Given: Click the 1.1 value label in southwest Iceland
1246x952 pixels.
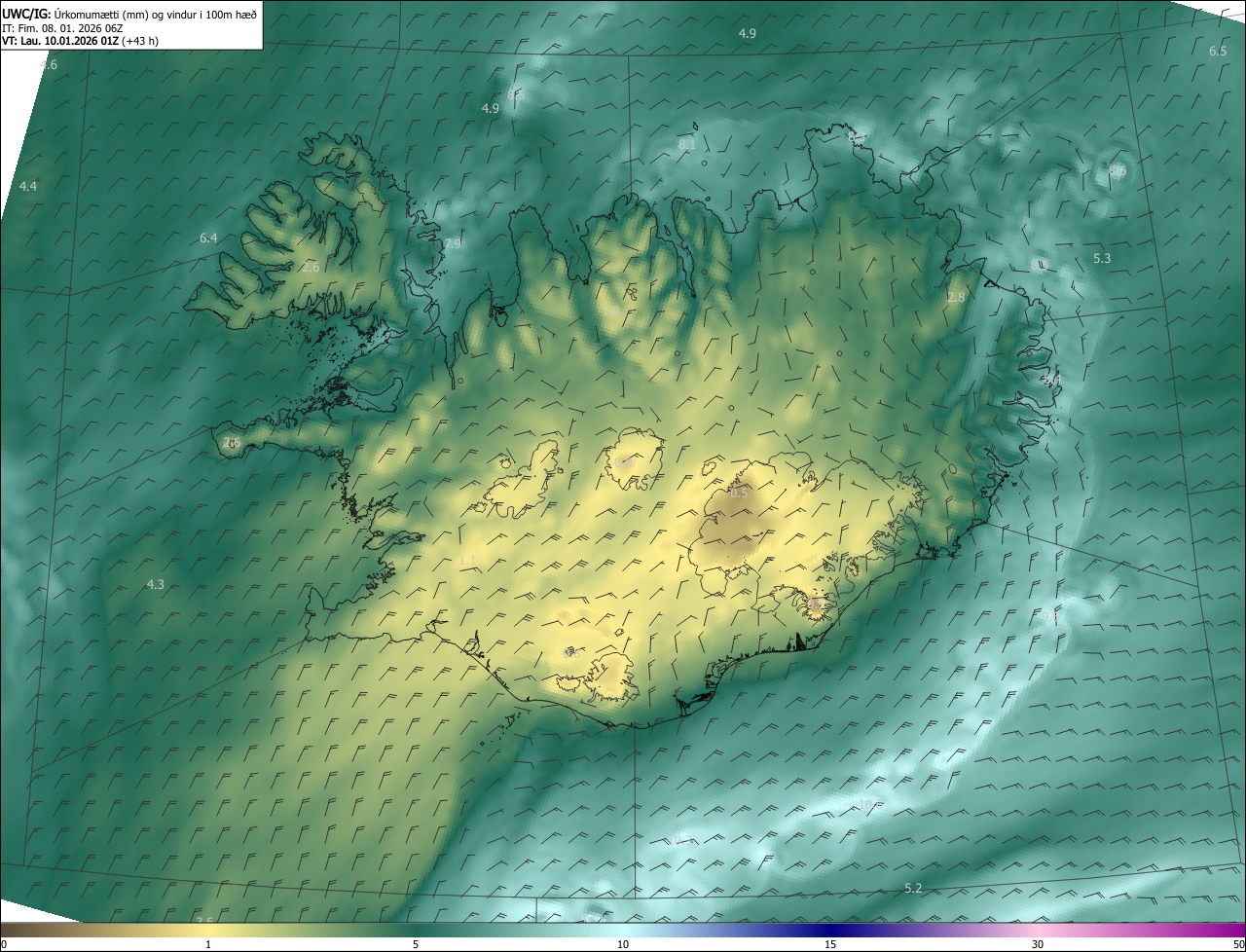Looking at the screenshot, I should point(467,559).
